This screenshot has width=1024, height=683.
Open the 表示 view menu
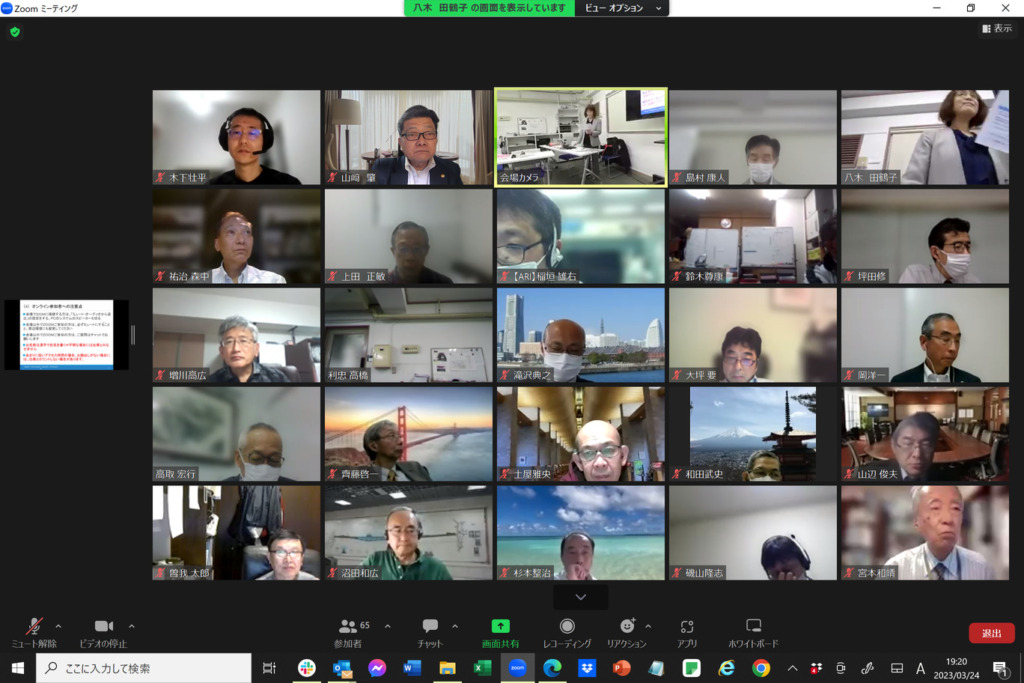tap(996, 29)
